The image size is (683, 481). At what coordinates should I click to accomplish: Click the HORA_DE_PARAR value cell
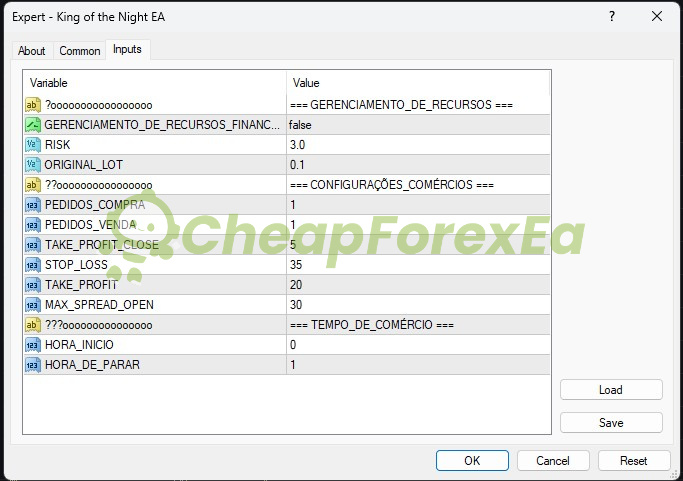coord(417,365)
